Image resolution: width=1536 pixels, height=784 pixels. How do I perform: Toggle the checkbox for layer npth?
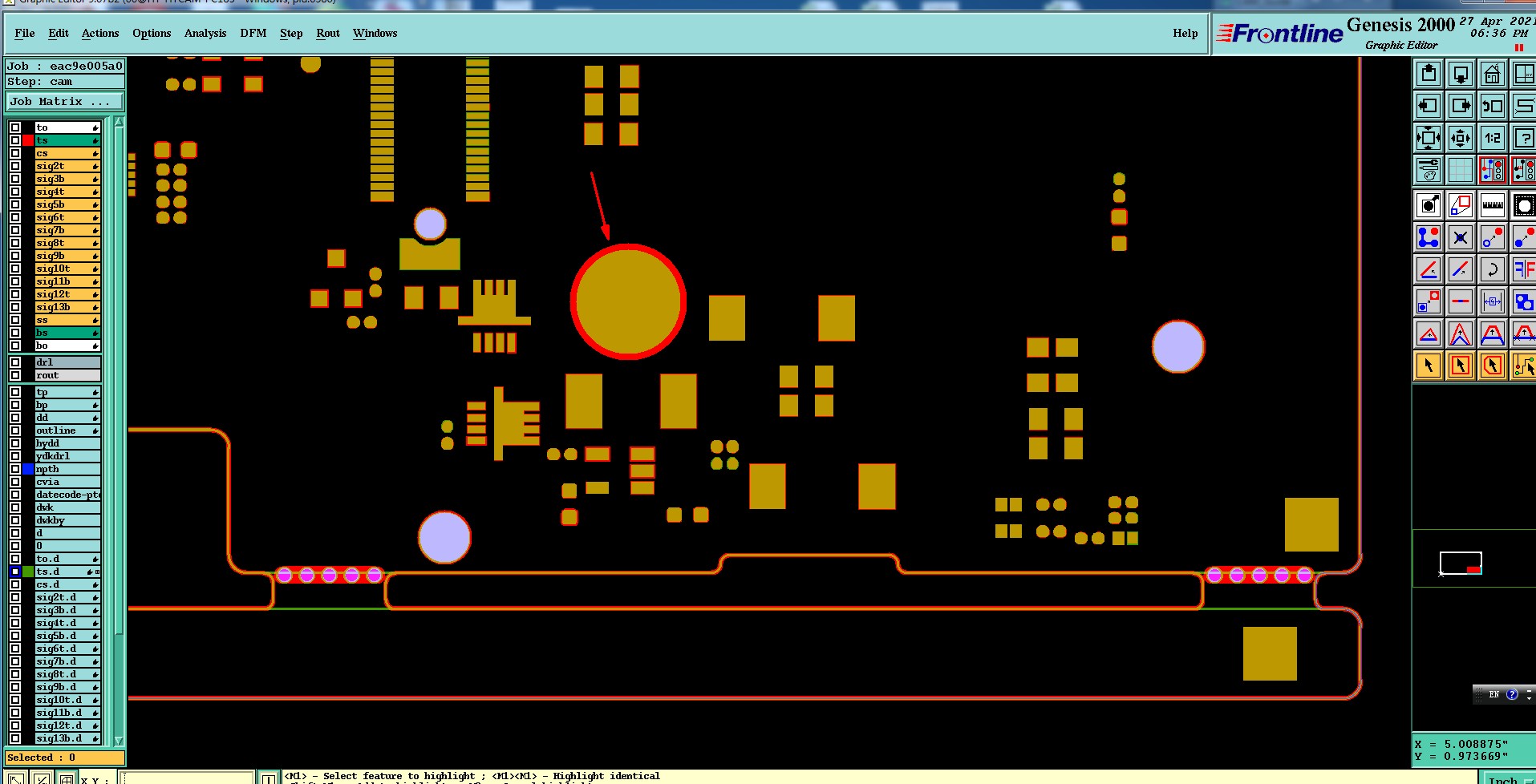pos(15,469)
